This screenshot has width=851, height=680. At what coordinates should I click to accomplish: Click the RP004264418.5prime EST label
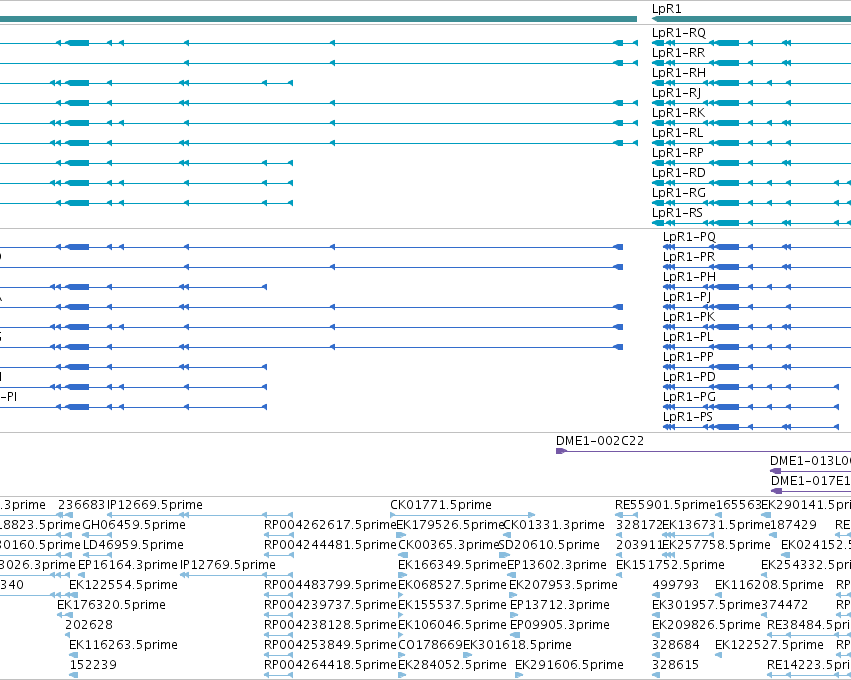[330, 665]
